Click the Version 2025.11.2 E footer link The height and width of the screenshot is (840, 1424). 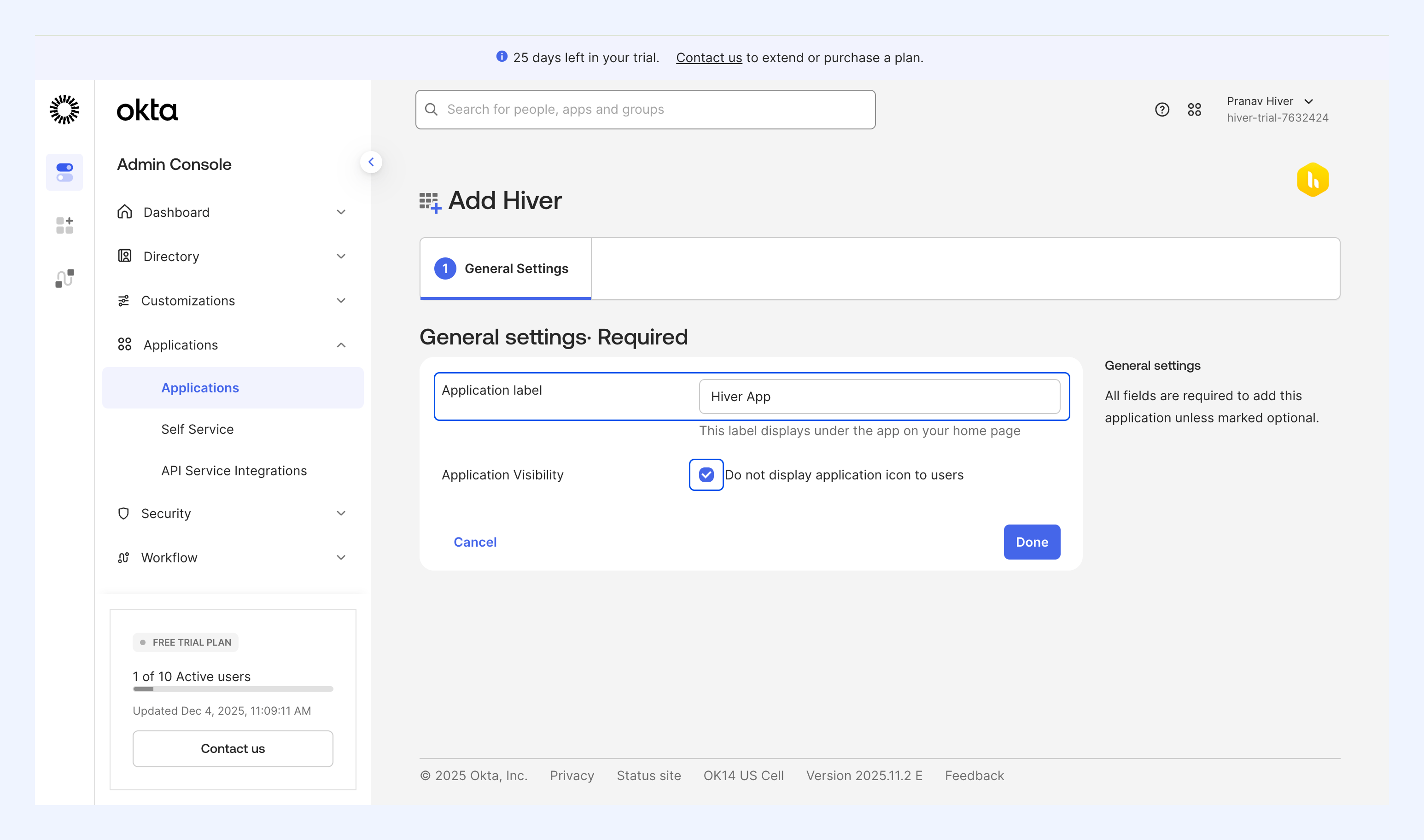pyautogui.click(x=864, y=776)
